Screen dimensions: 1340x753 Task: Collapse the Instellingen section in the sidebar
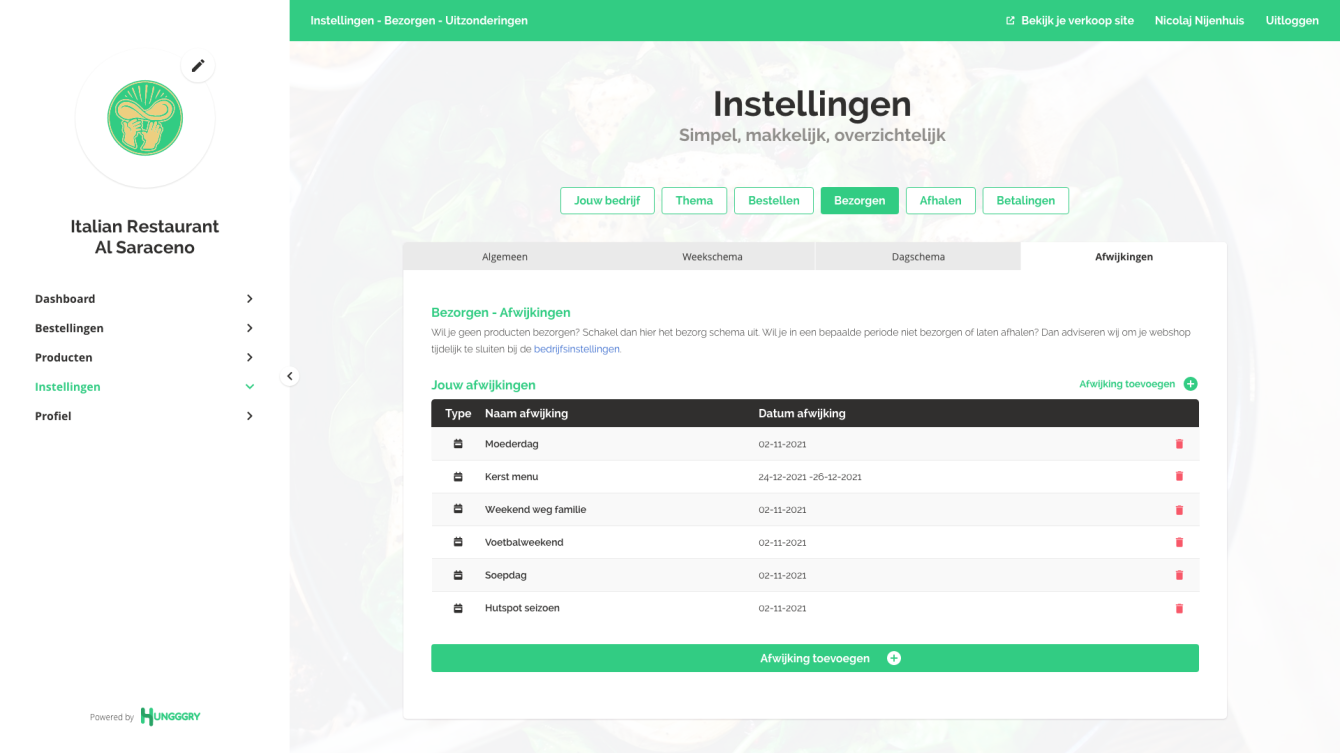coord(249,387)
